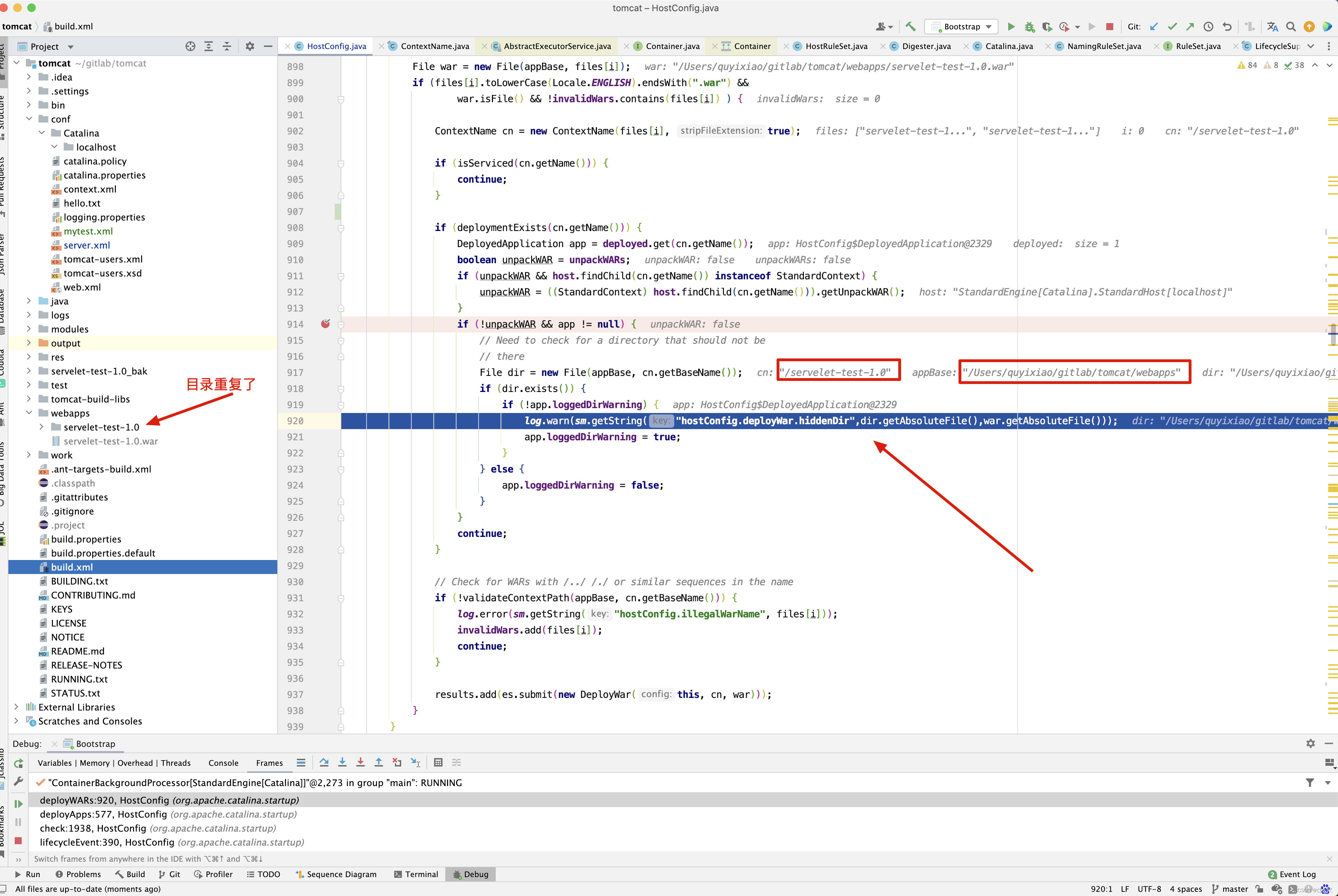This screenshot has width=1338, height=896.
Task: Resume program in the debug sidebar
Action: [x=18, y=804]
